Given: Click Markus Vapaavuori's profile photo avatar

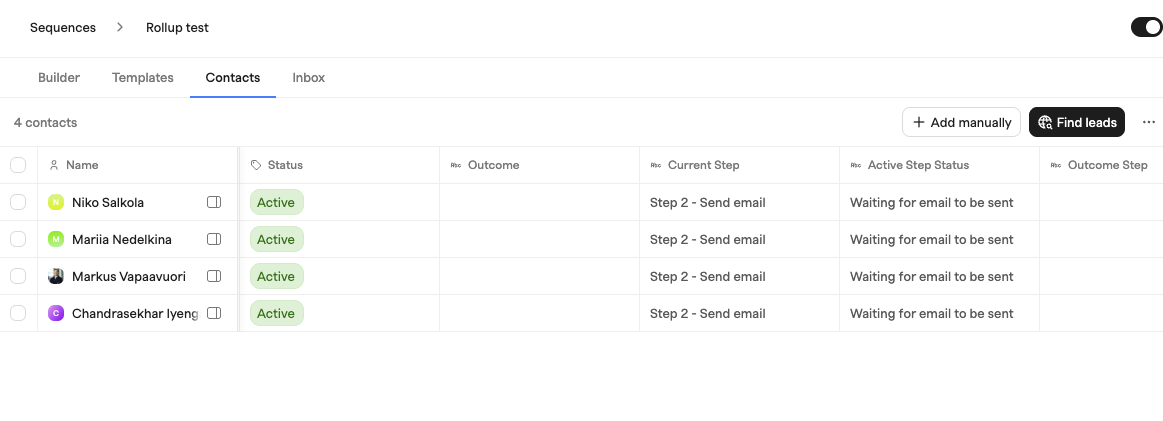Looking at the screenshot, I should [56, 276].
